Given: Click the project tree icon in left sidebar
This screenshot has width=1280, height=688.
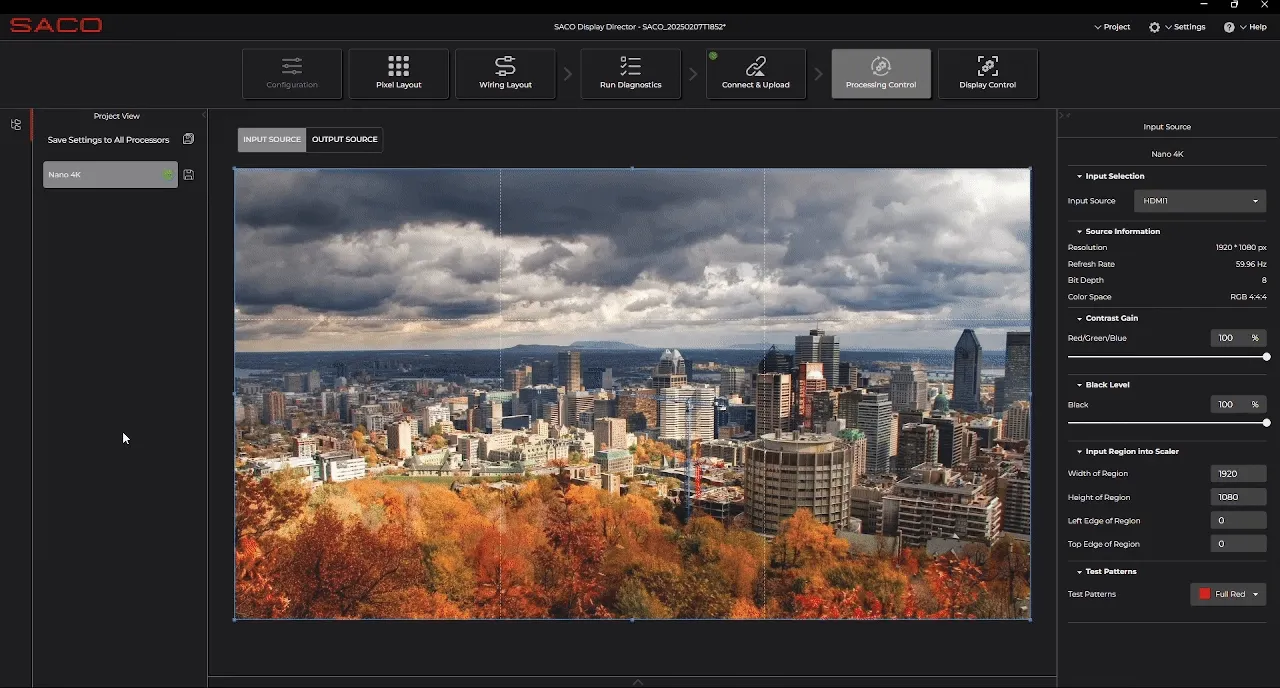Looking at the screenshot, I should coord(16,125).
